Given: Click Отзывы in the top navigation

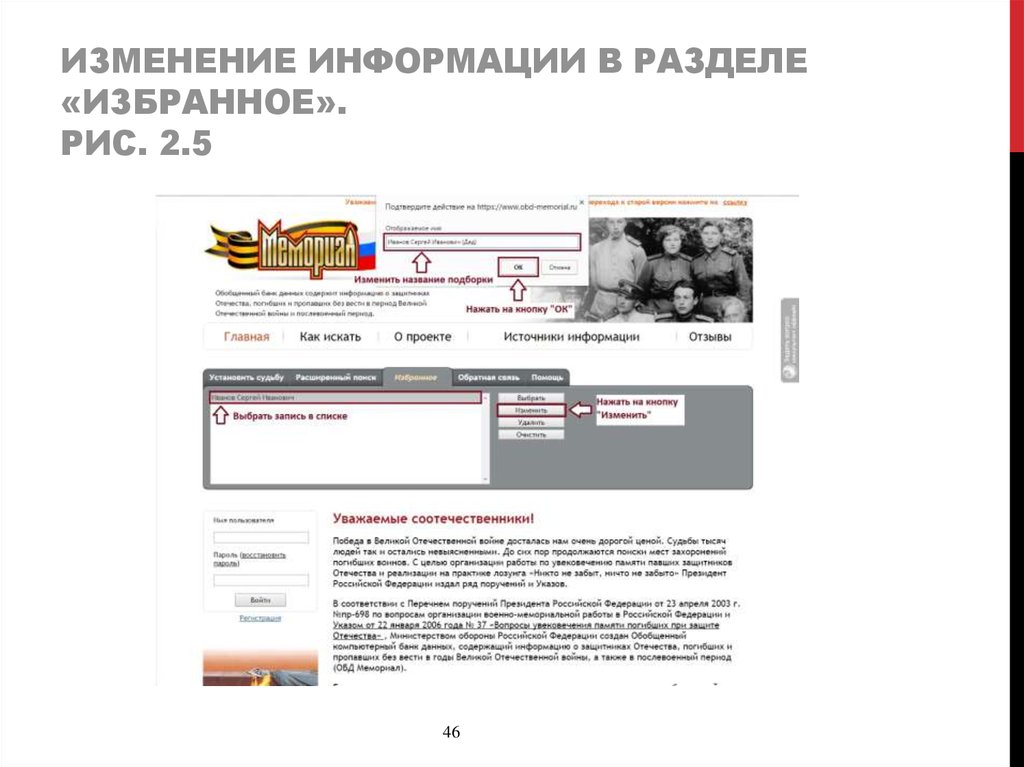Looking at the screenshot, I should [x=710, y=336].
